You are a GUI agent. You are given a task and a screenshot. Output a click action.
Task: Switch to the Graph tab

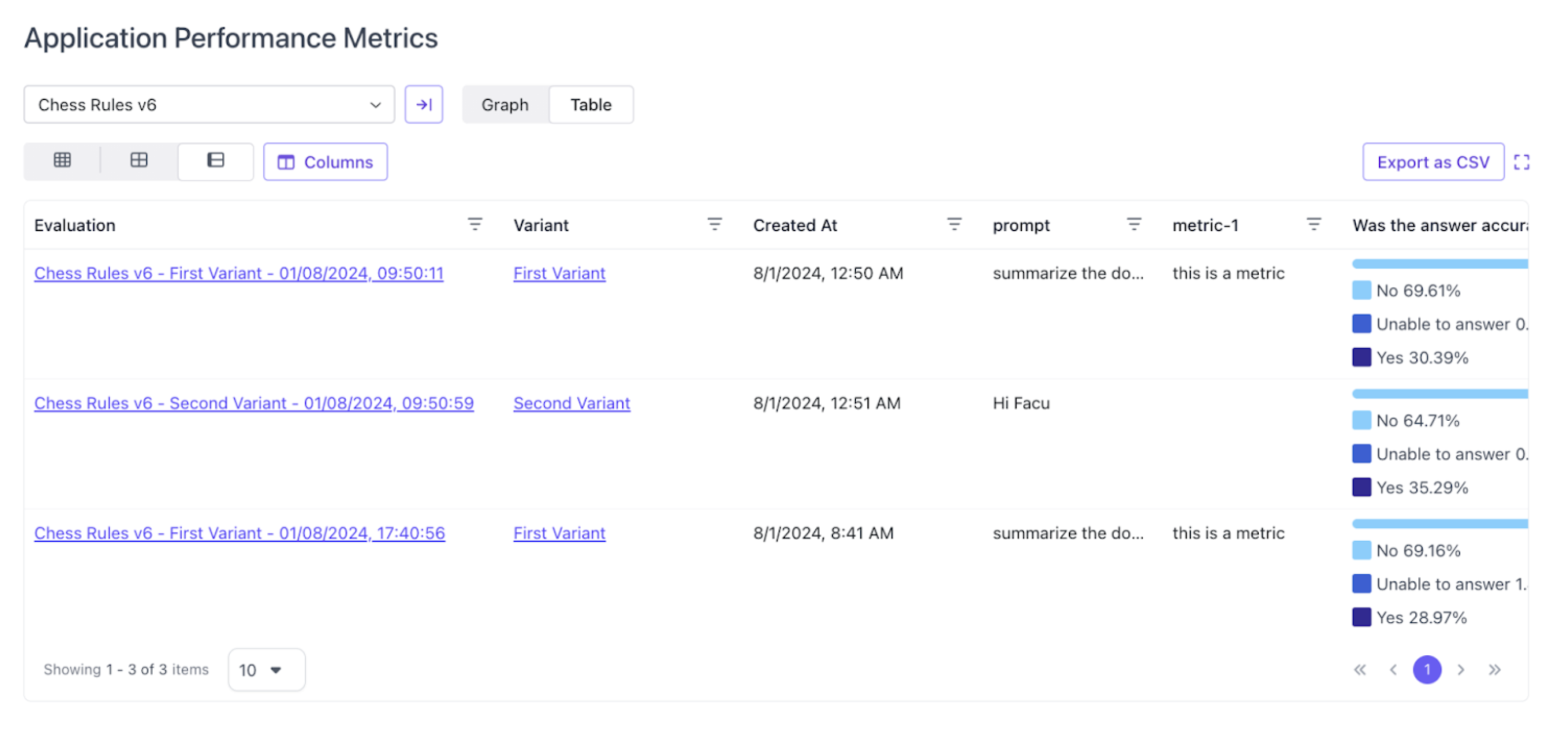(x=504, y=105)
